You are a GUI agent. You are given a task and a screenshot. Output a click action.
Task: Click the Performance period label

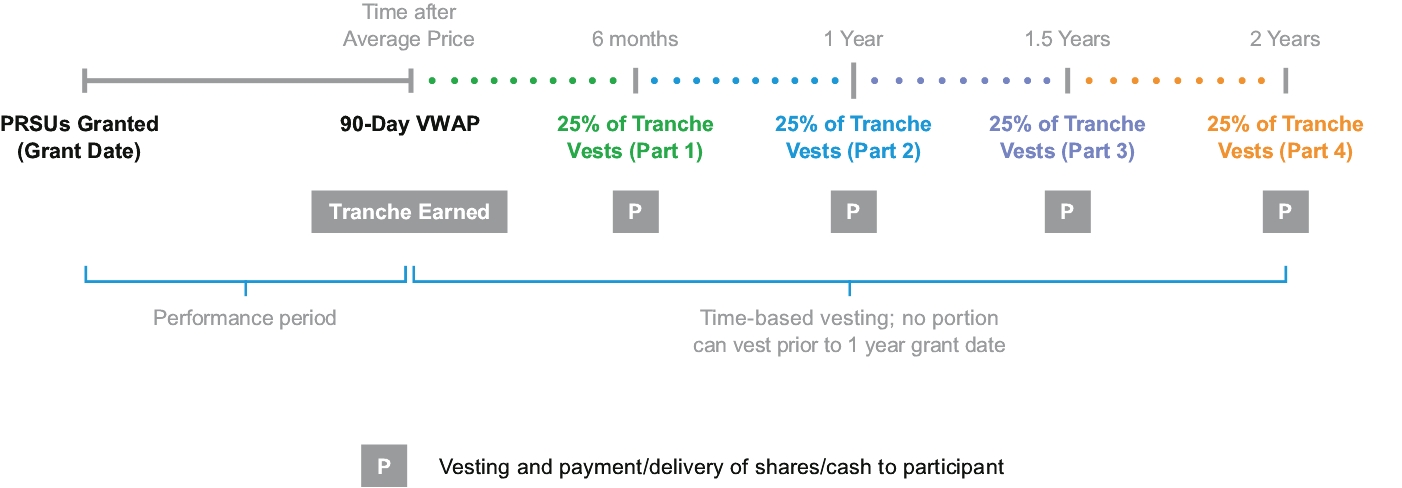pyautogui.click(x=245, y=319)
